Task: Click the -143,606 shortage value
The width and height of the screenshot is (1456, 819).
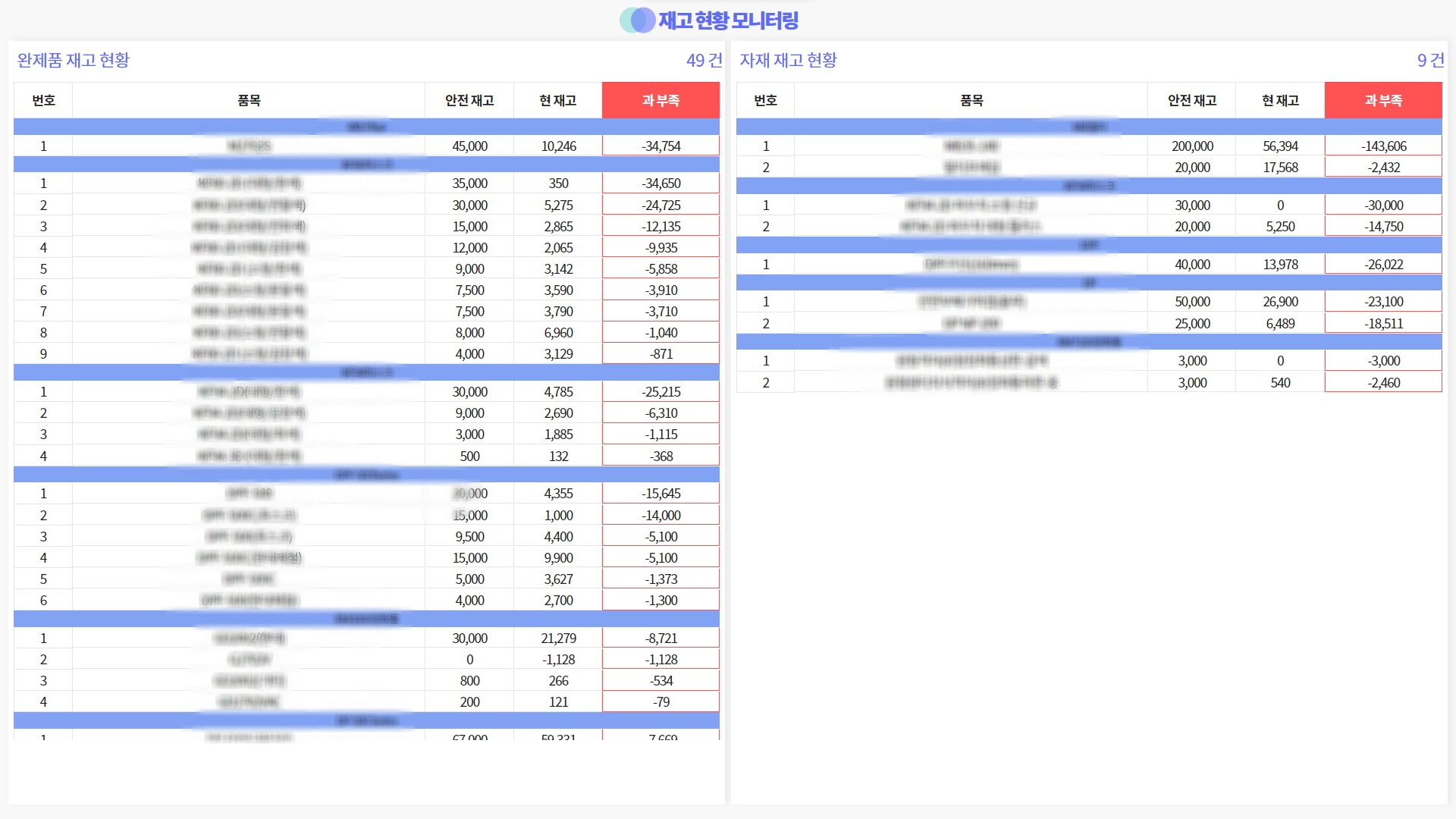Action: (1383, 146)
